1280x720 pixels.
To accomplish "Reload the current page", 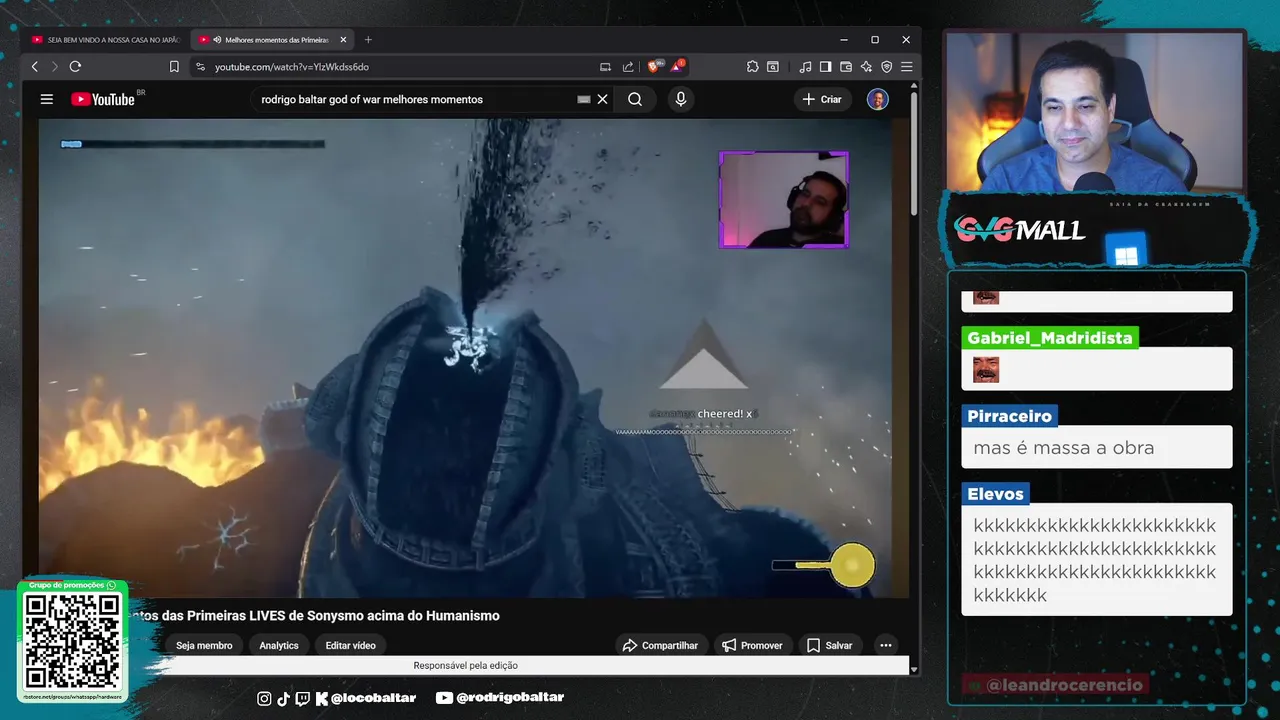I will pyautogui.click(x=75, y=67).
